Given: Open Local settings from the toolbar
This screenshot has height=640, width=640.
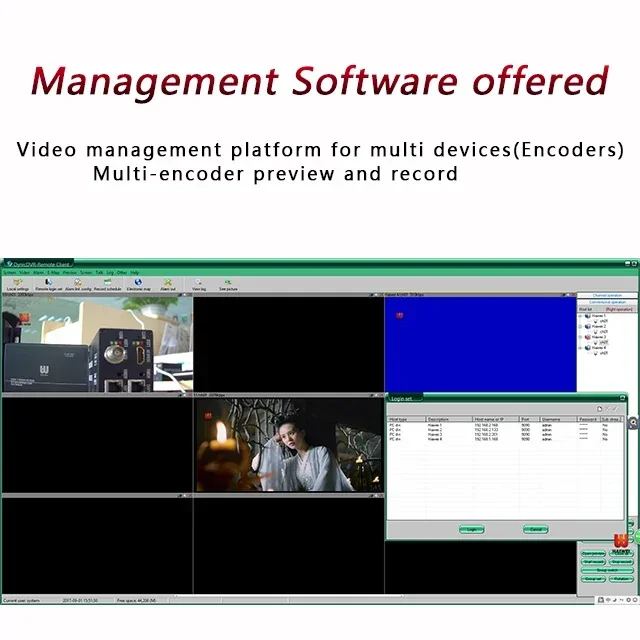Looking at the screenshot, I should coord(18,284).
